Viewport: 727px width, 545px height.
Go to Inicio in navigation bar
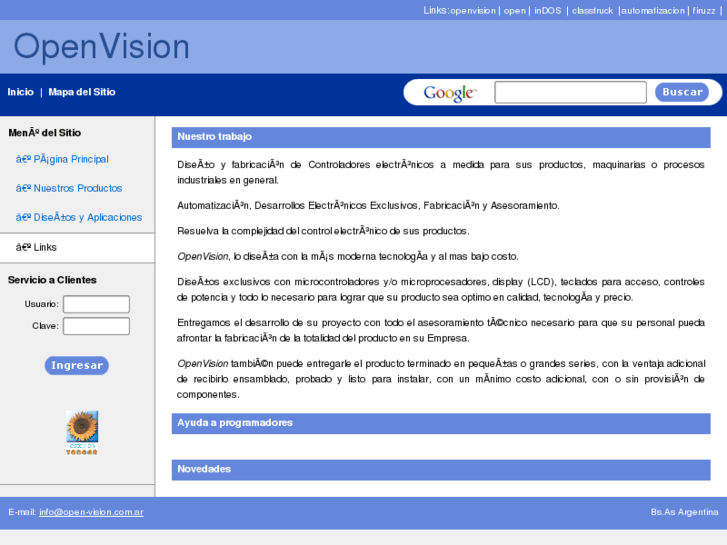point(20,92)
